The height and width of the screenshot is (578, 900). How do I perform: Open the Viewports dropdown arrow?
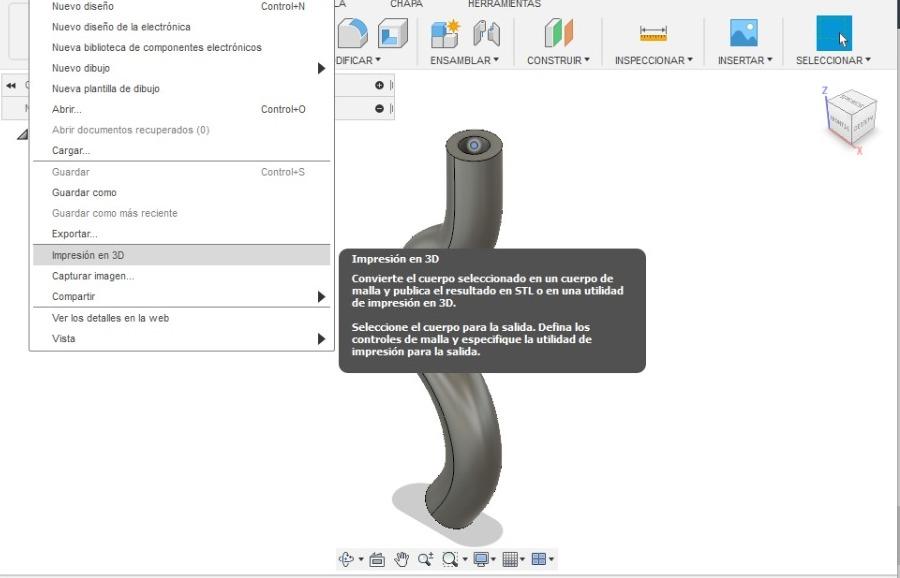click(552, 559)
